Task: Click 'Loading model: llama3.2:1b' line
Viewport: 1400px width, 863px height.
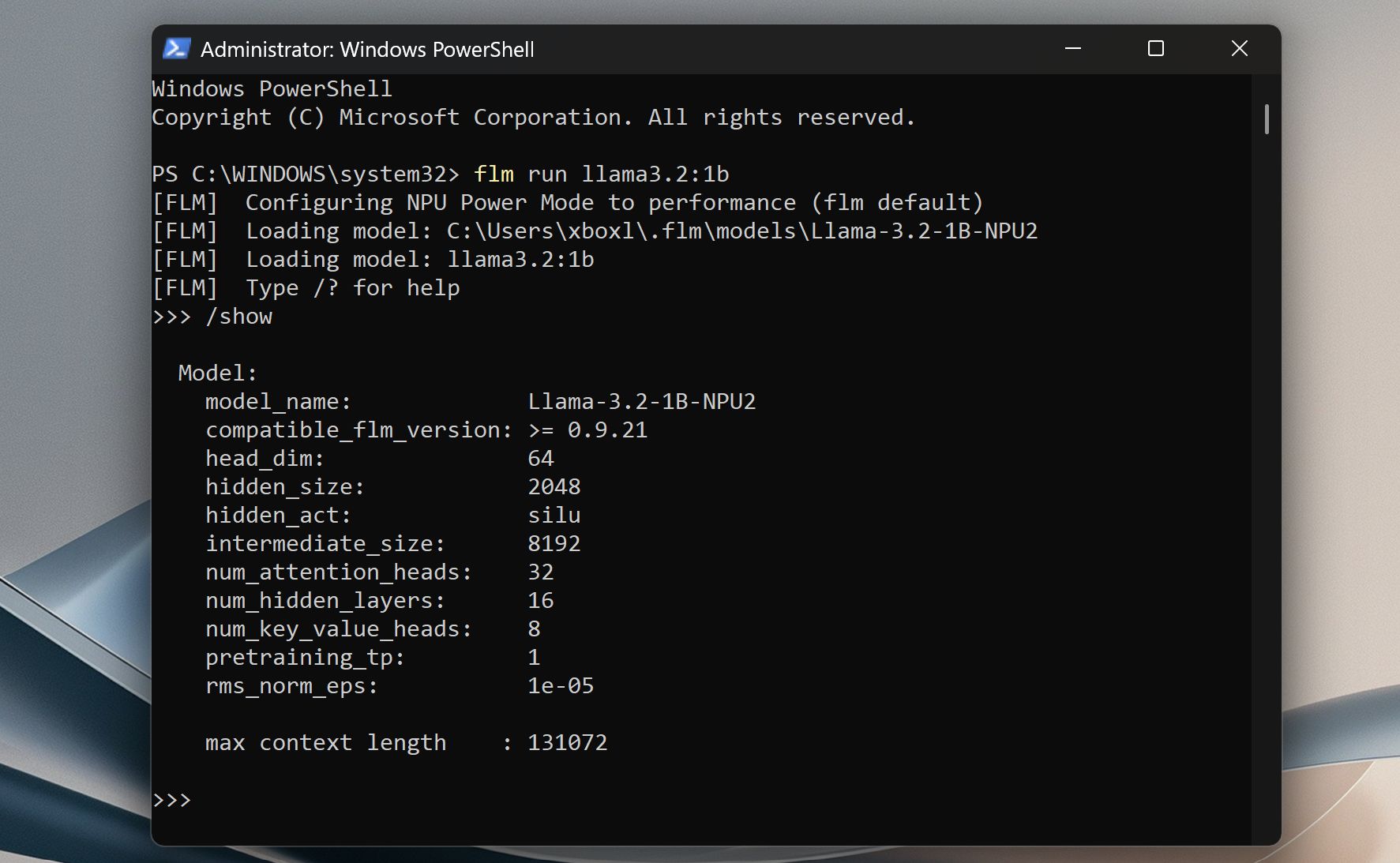Action: coord(373,260)
